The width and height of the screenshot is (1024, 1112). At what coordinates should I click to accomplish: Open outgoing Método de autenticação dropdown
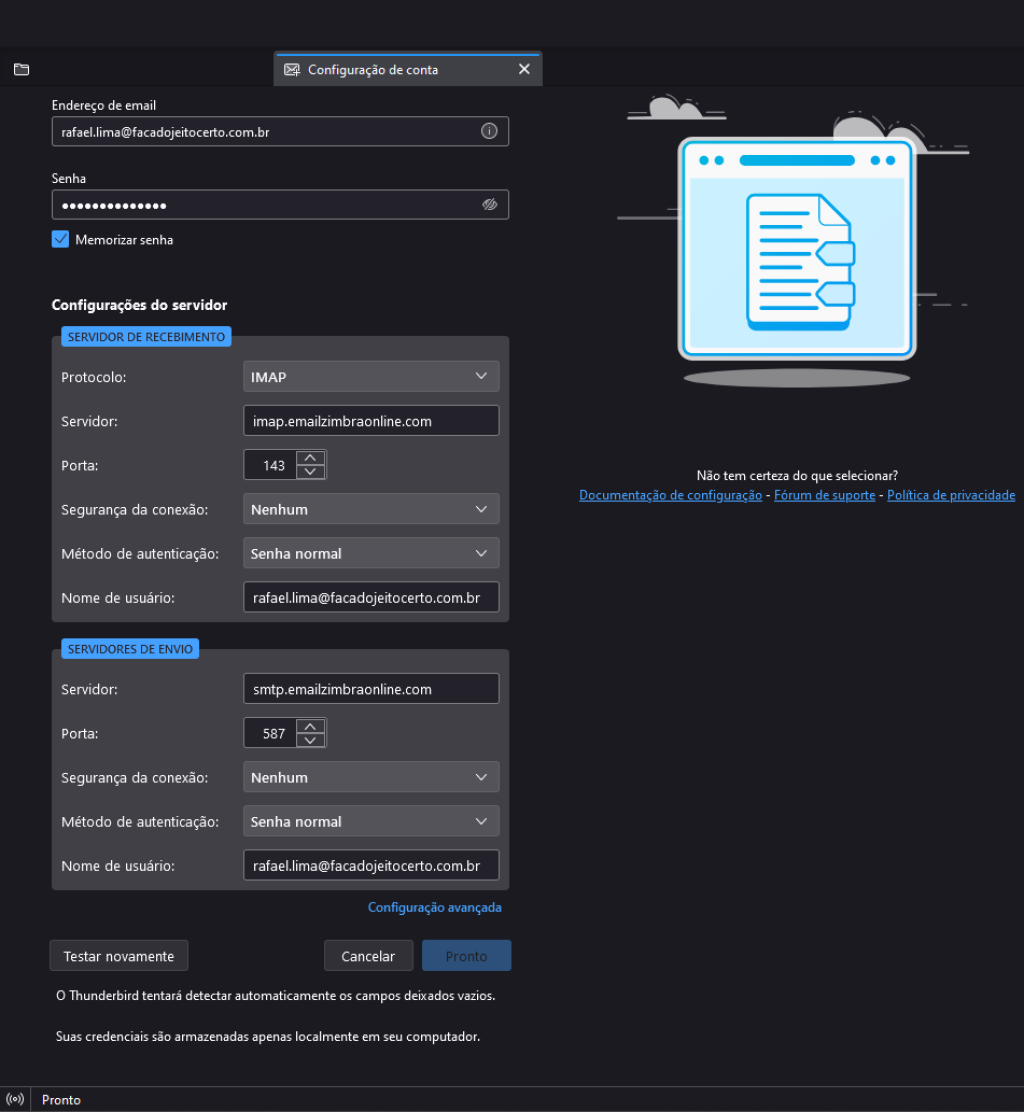[x=371, y=821]
